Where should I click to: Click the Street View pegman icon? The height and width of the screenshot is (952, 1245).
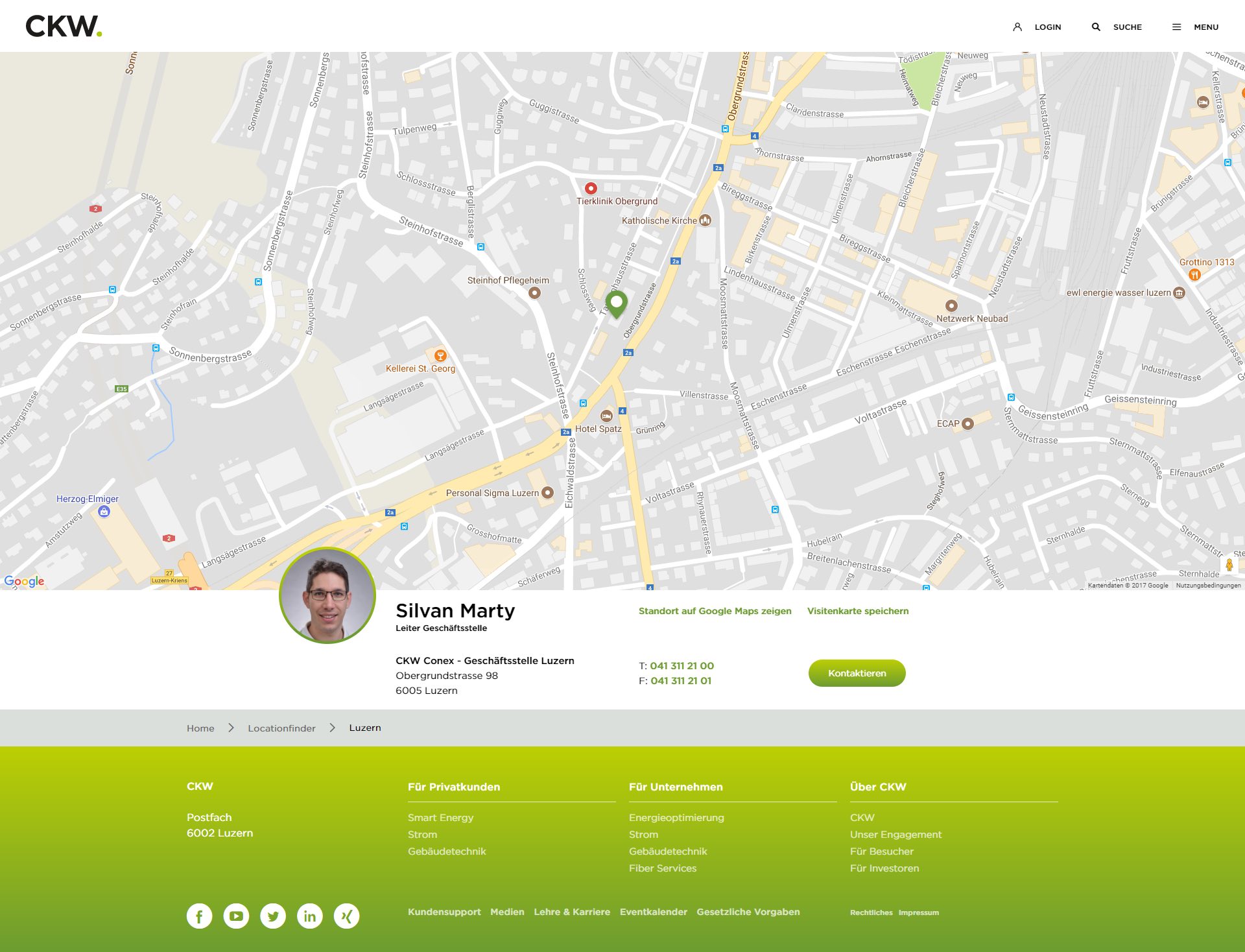[x=1229, y=565]
